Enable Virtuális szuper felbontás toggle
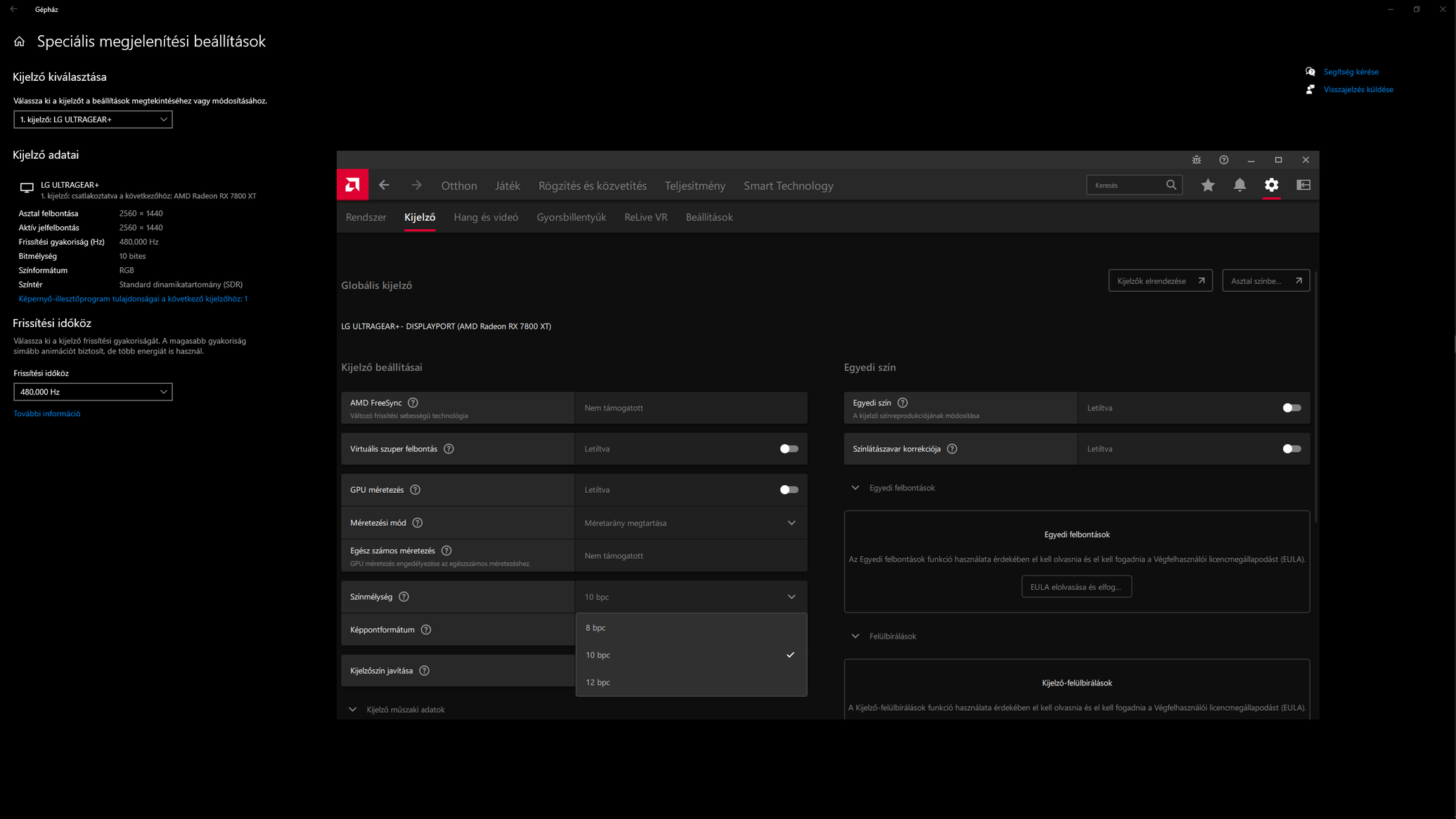The width and height of the screenshot is (1456, 819). point(788,449)
